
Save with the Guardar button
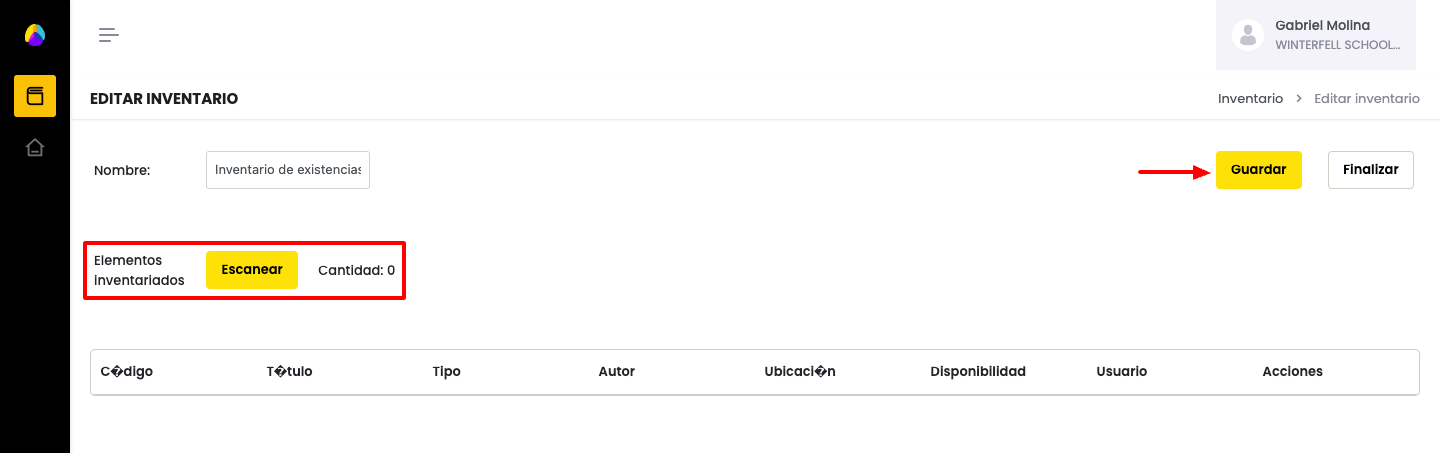tap(1258, 170)
